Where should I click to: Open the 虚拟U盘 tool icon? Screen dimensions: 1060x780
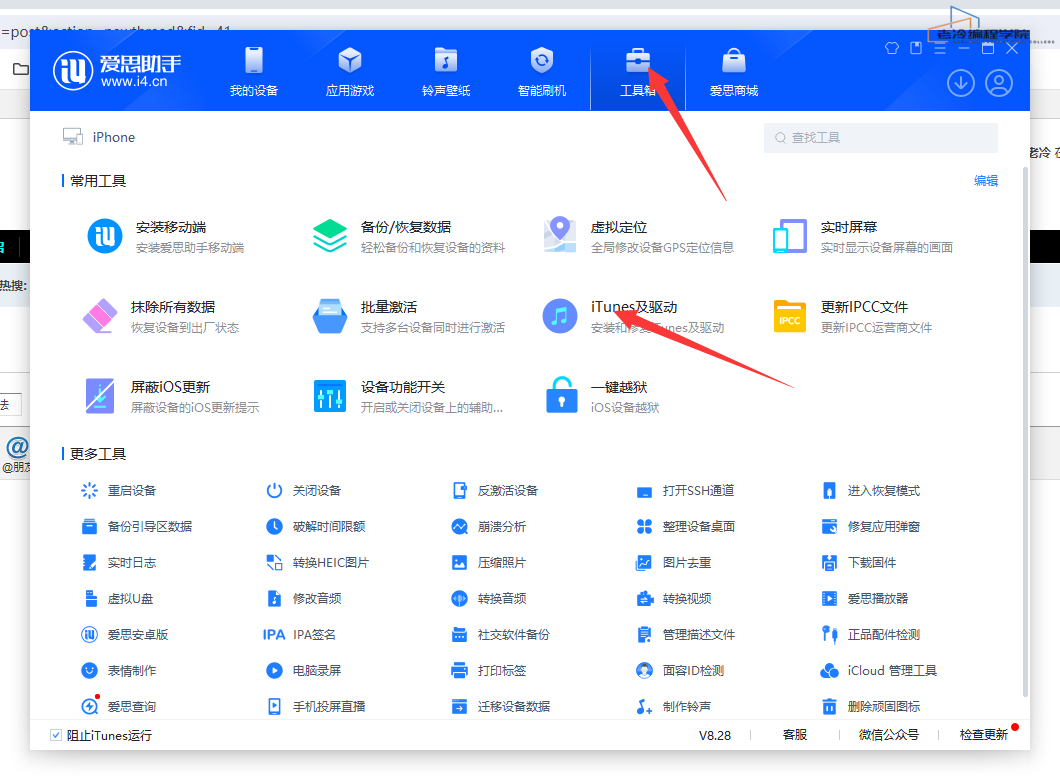(x=91, y=598)
